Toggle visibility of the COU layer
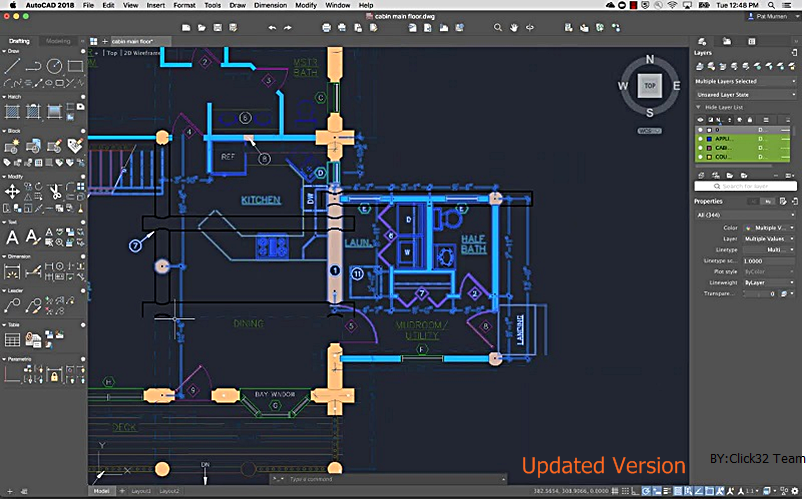806x499 pixels. [700, 157]
